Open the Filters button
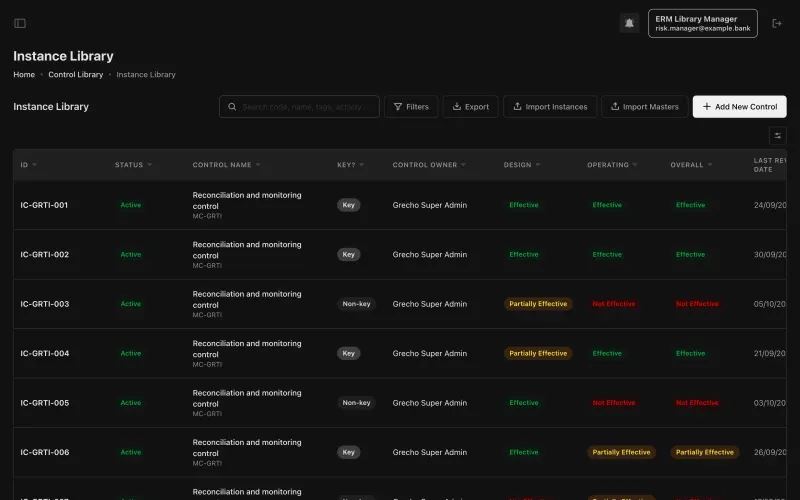Viewport: 800px width, 500px height. [x=411, y=107]
